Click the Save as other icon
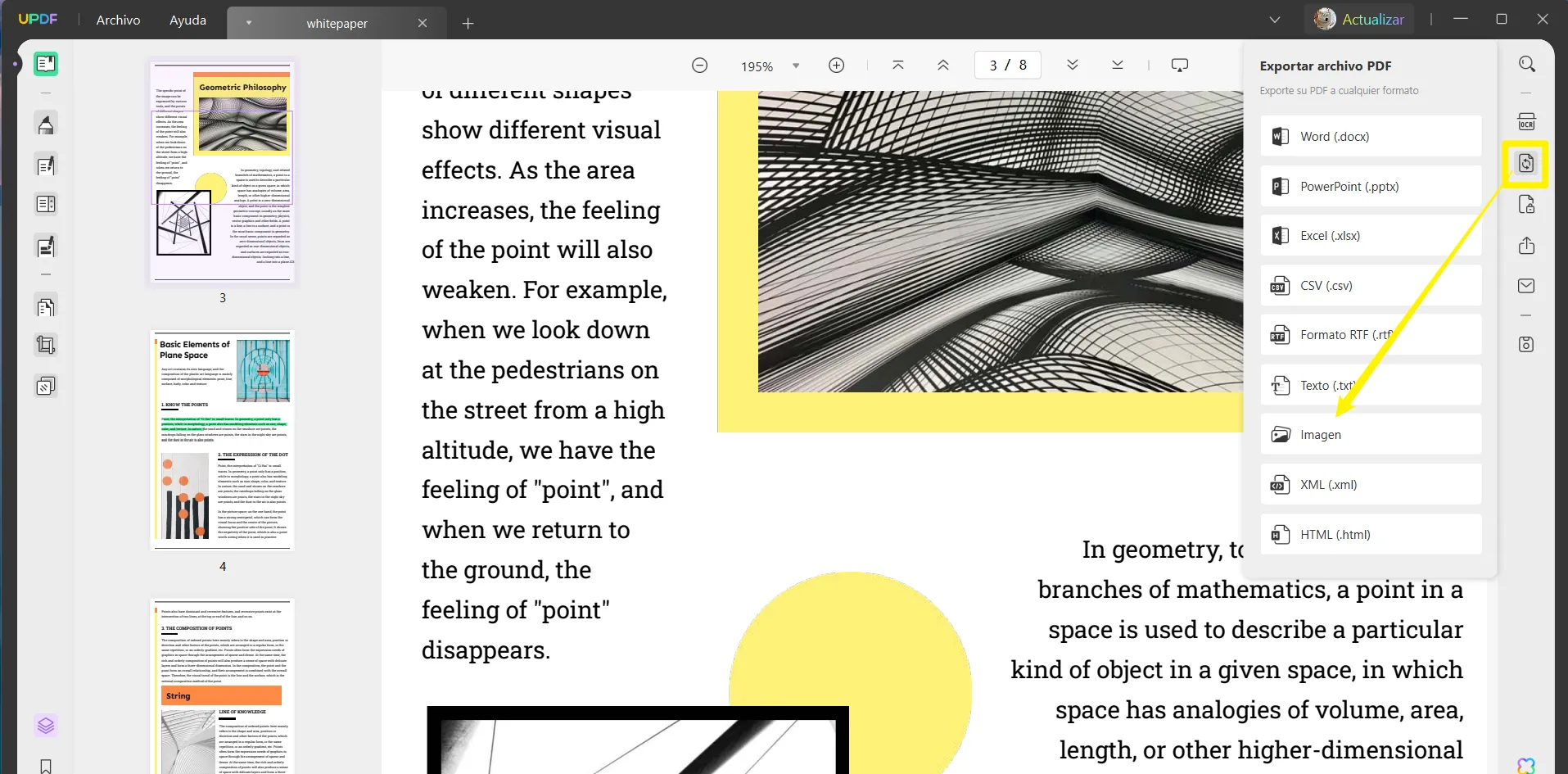The image size is (1568, 774). point(1526,344)
